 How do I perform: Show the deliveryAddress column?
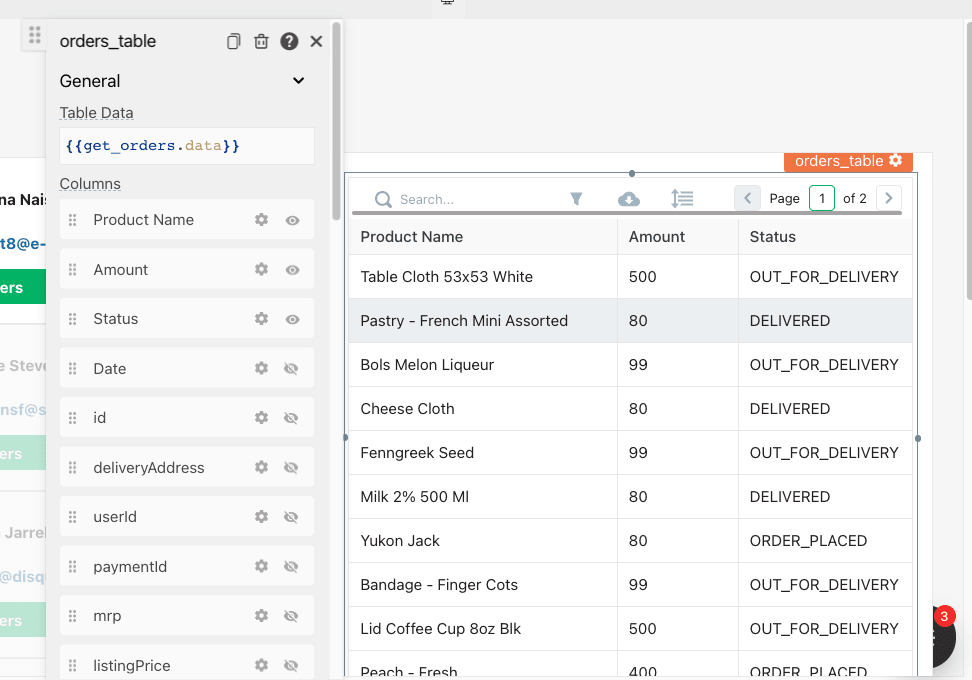292,468
